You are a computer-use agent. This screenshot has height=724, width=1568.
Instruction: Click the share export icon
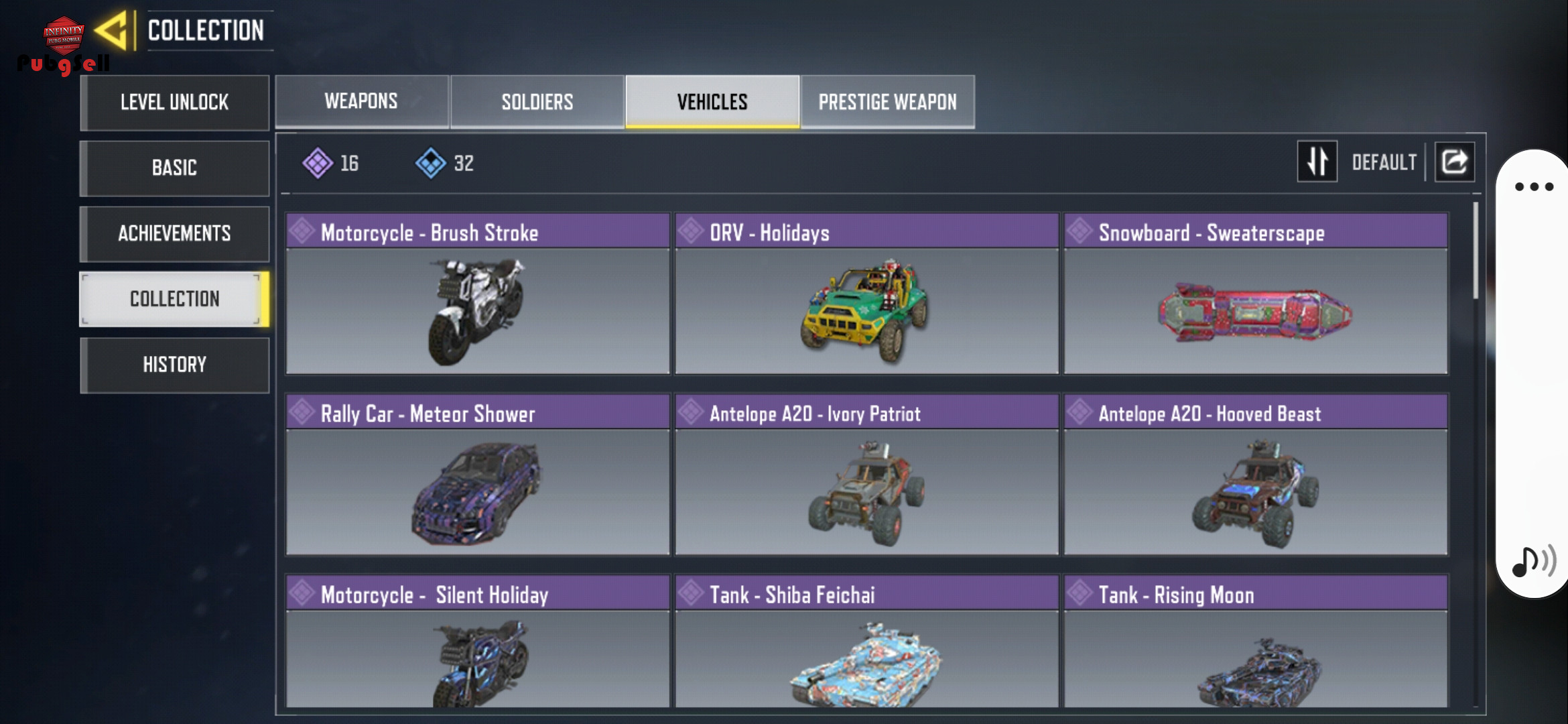tap(1454, 162)
